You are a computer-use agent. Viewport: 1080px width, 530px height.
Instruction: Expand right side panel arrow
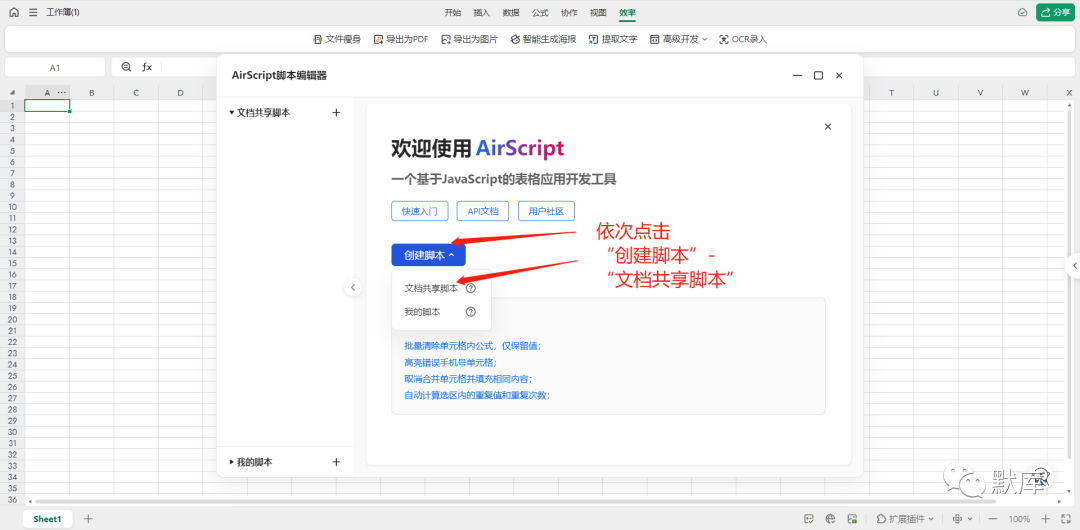(x=1074, y=265)
